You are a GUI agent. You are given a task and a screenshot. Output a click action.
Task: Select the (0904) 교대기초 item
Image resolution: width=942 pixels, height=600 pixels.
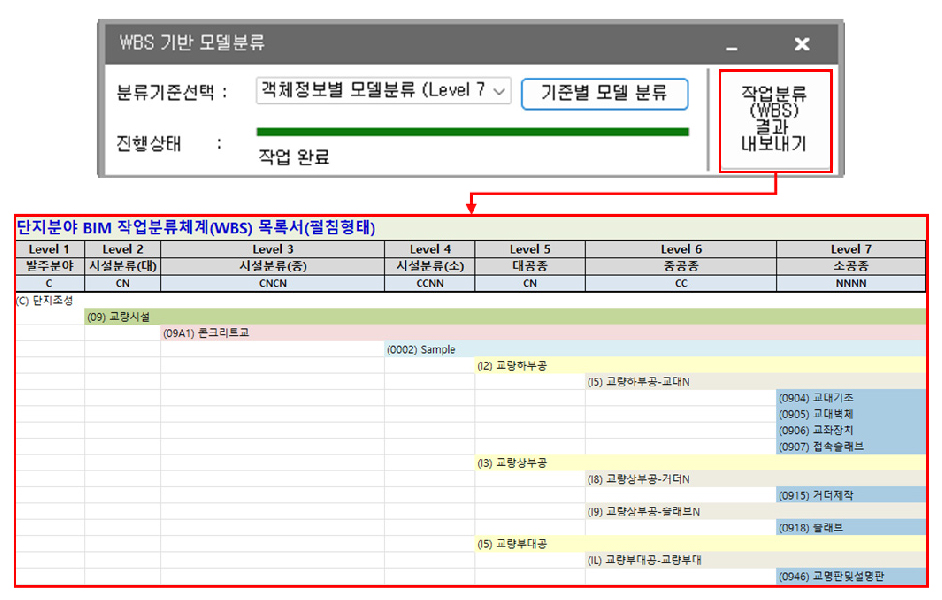[819, 398]
